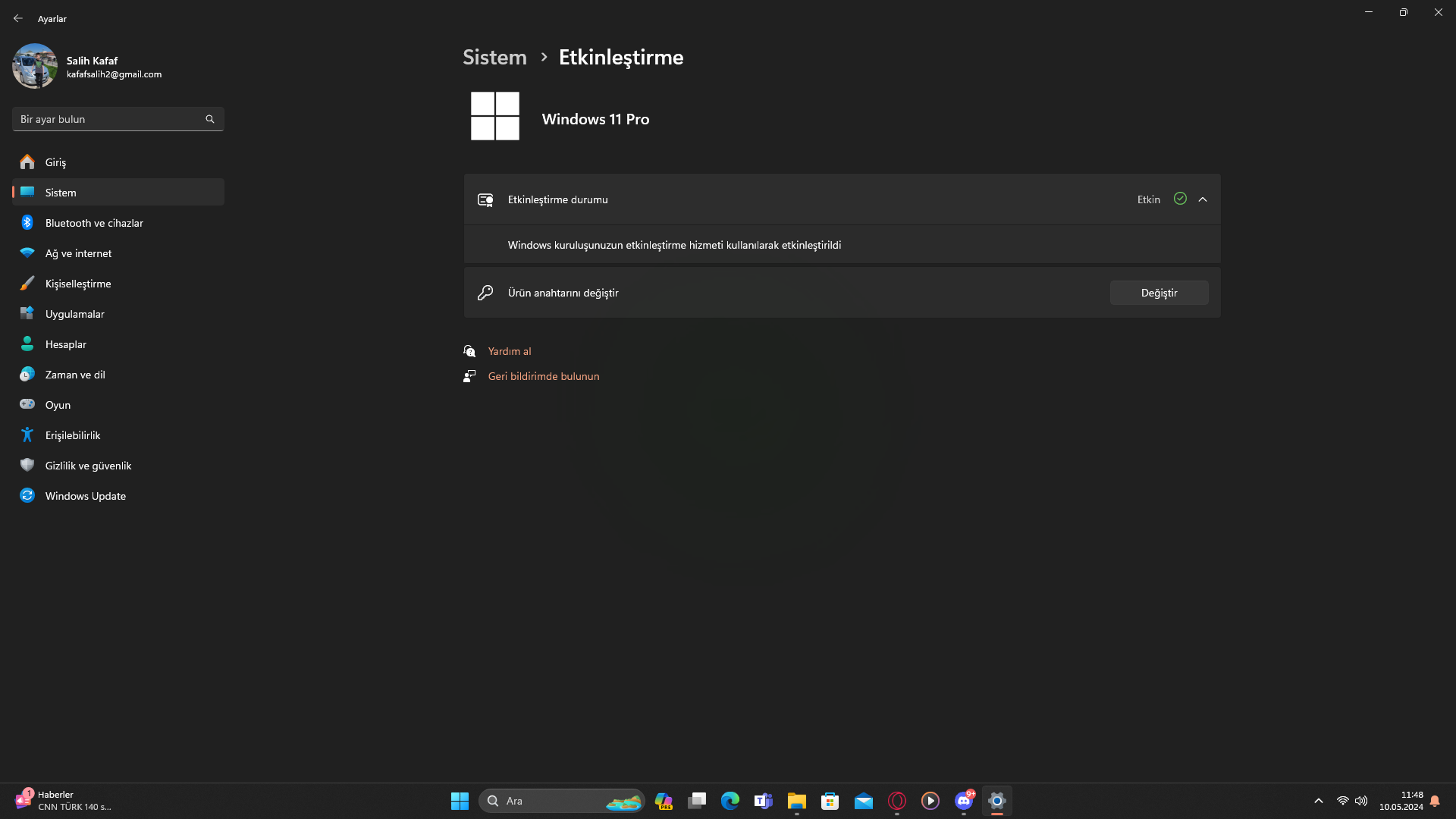Go to Kişiselleştirme settings
Image resolution: width=1456 pixels, height=819 pixels.
click(78, 284)
